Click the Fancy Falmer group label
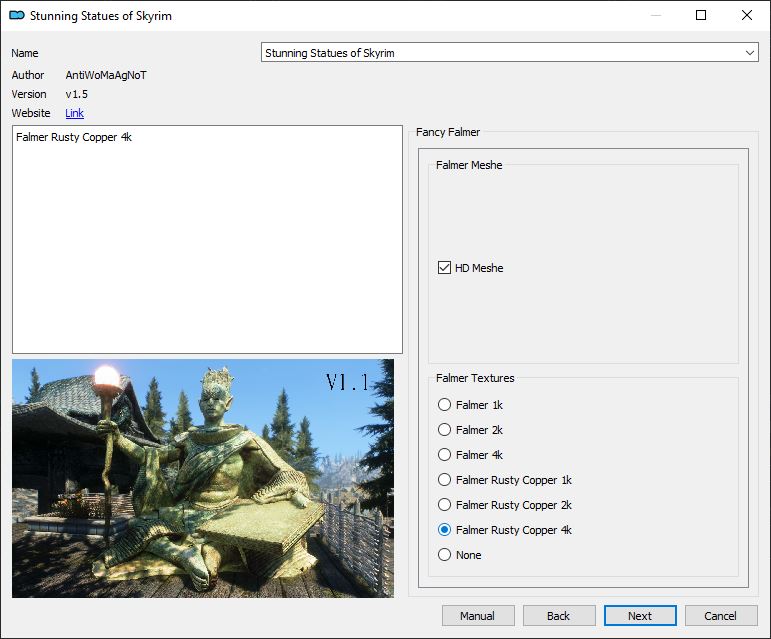Viewport: 771px width, 639px height. pyautogui.click(x=448, y=132)
